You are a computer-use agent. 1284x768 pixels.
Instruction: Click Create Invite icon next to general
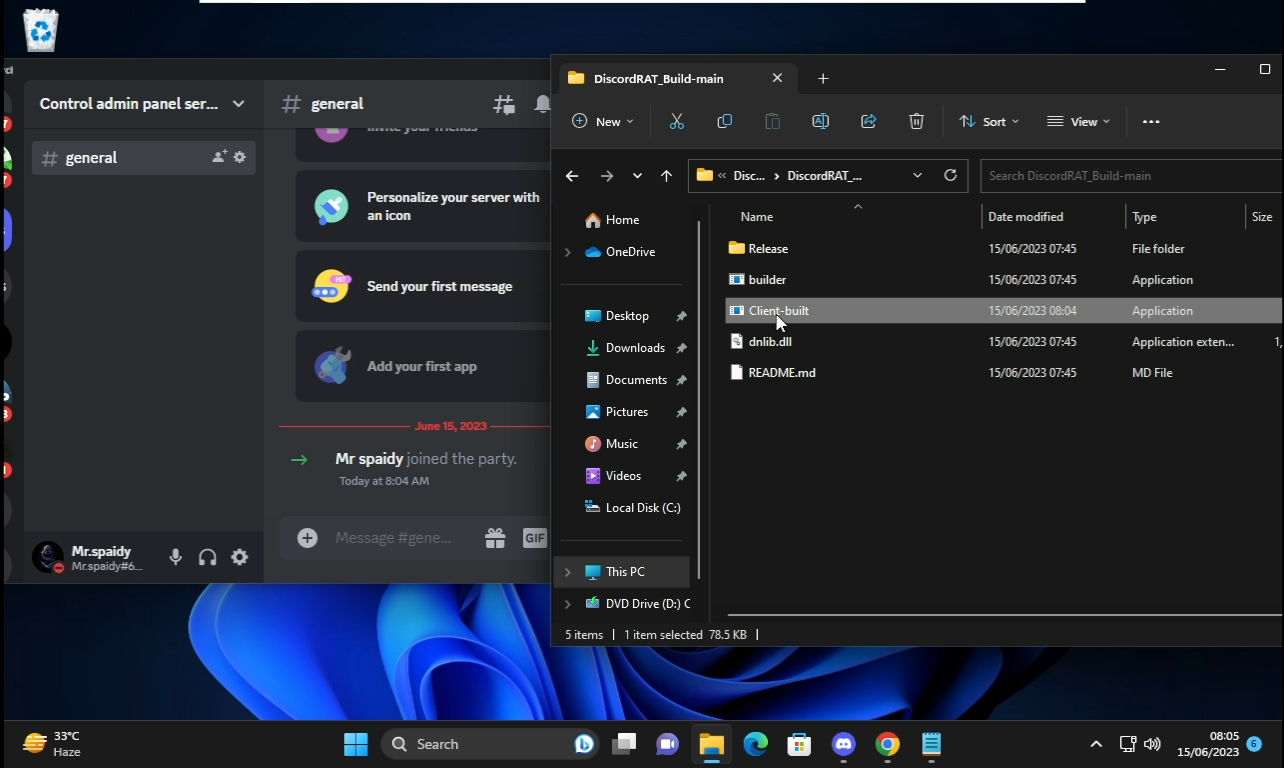click(x=219, y=157)
